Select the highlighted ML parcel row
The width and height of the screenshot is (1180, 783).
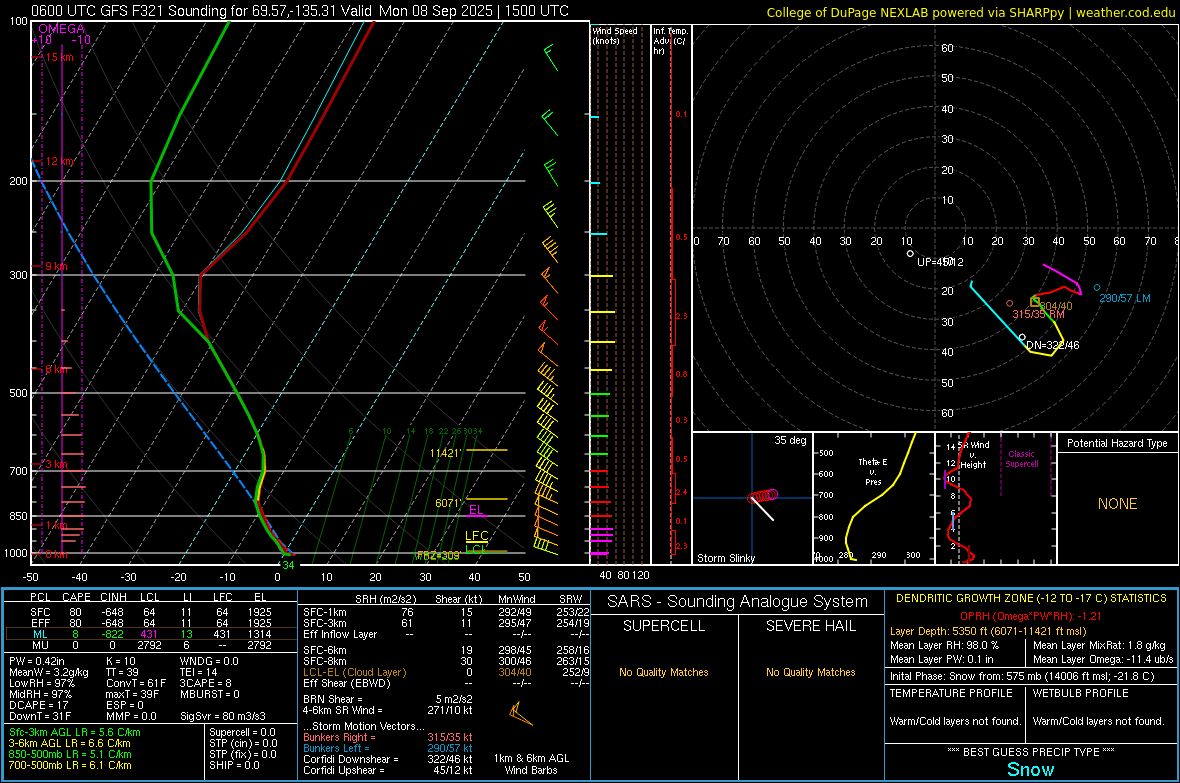pyautogui.click(x=151, y=634)
